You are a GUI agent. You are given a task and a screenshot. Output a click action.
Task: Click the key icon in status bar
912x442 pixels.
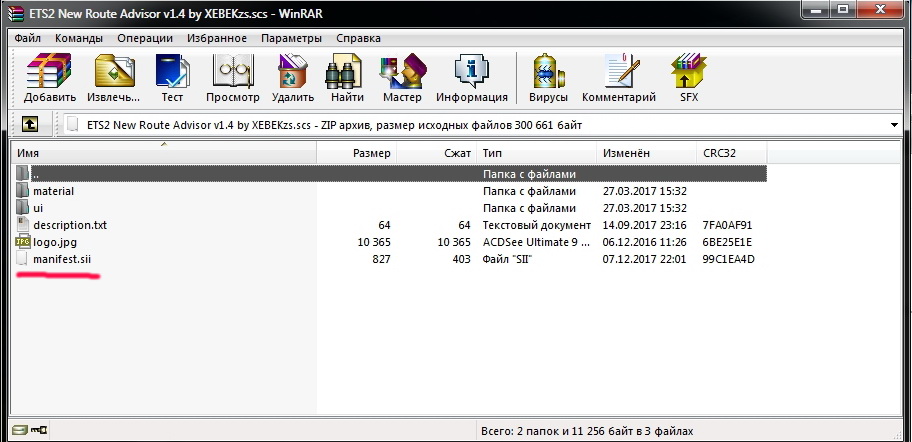tap(41, 431)
